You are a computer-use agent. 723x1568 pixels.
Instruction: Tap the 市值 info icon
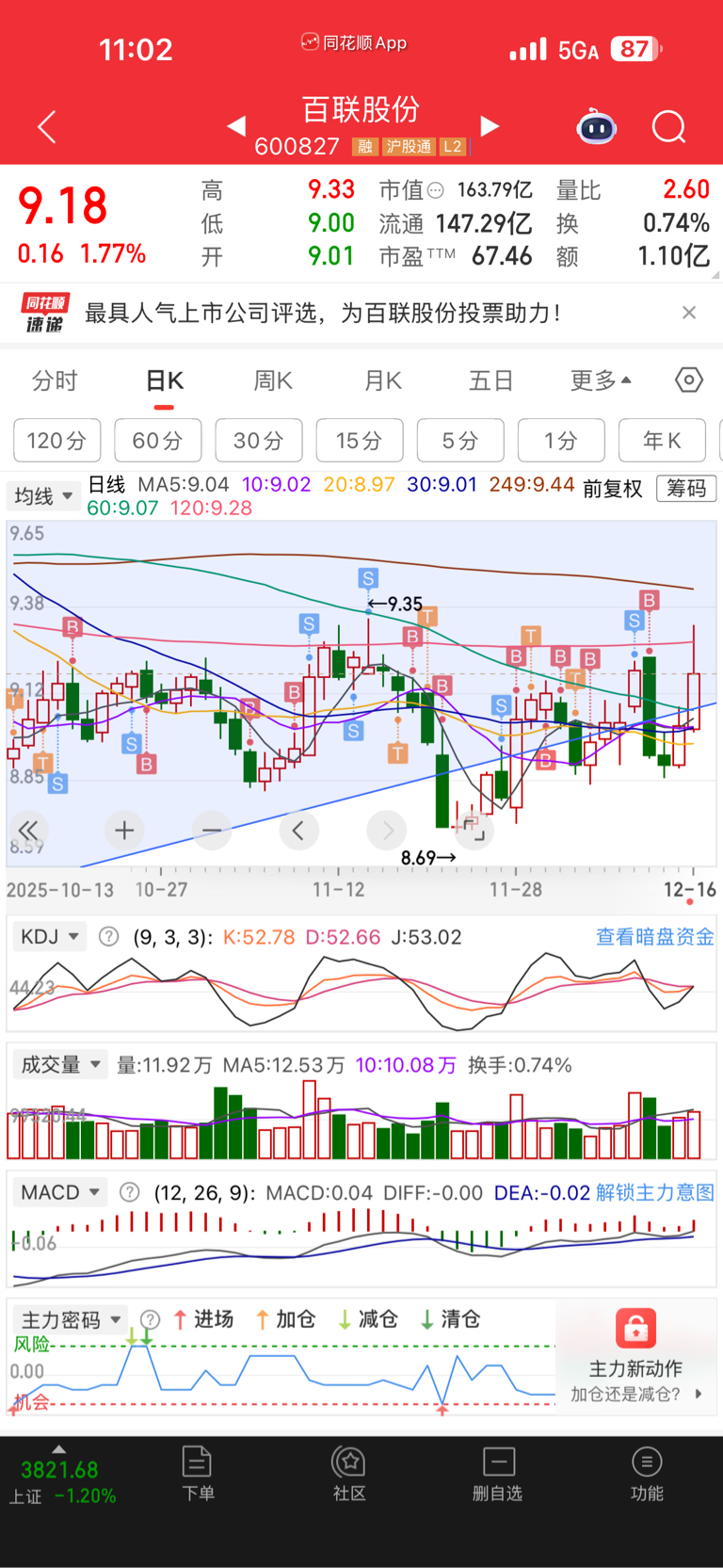pos(435,190)
